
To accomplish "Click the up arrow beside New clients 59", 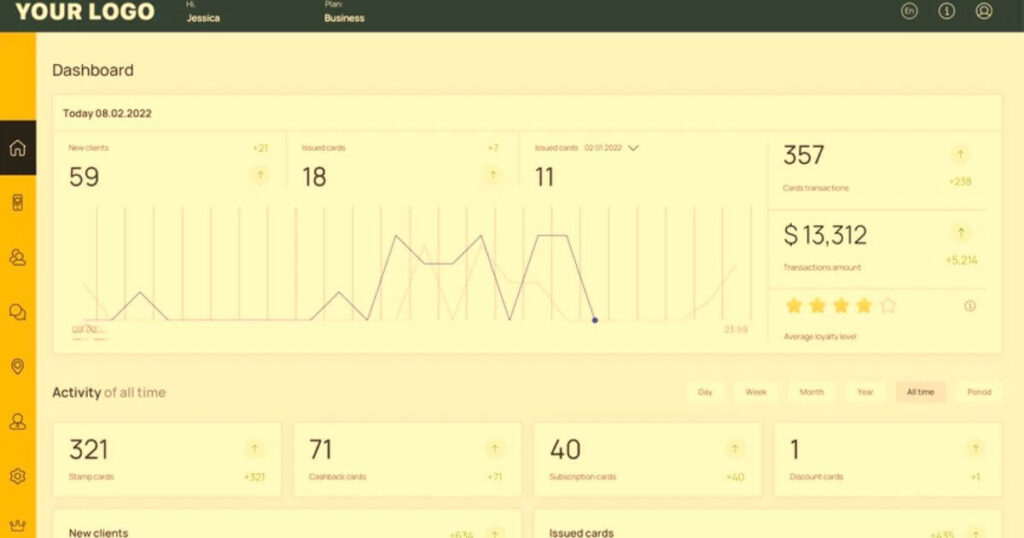I will 260,175.
